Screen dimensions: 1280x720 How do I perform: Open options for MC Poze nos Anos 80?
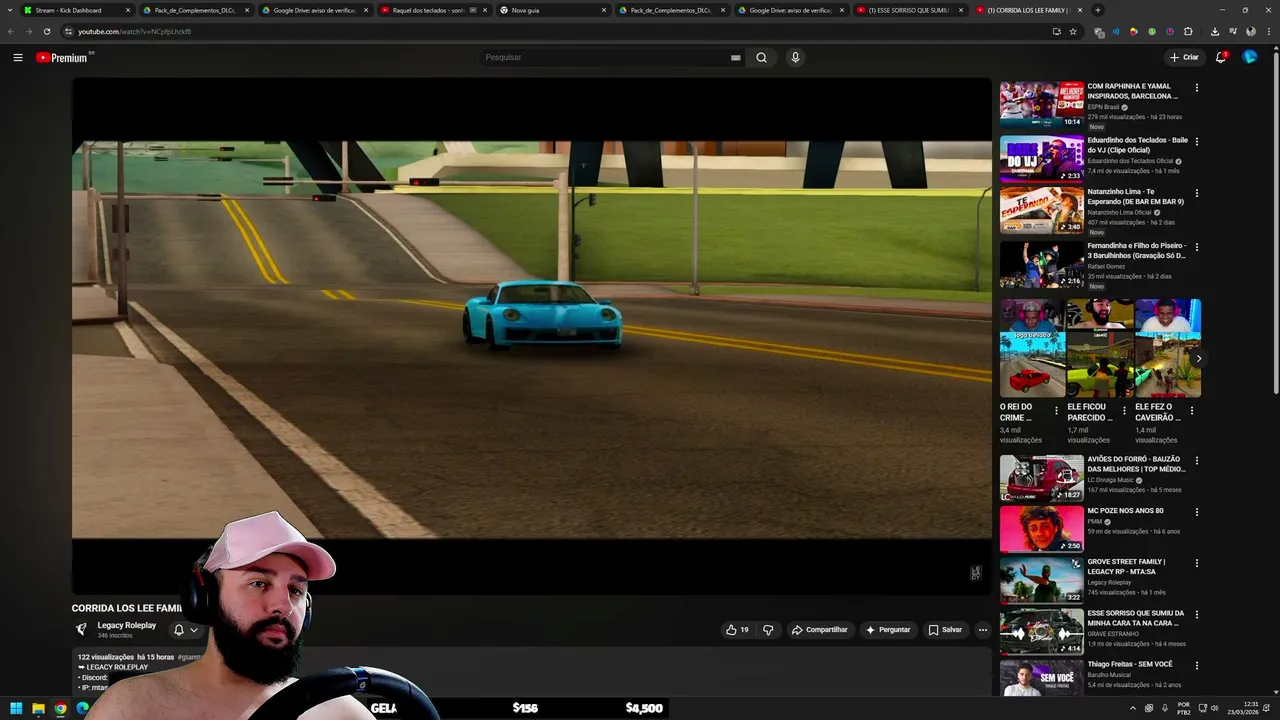click(1196, 512)
